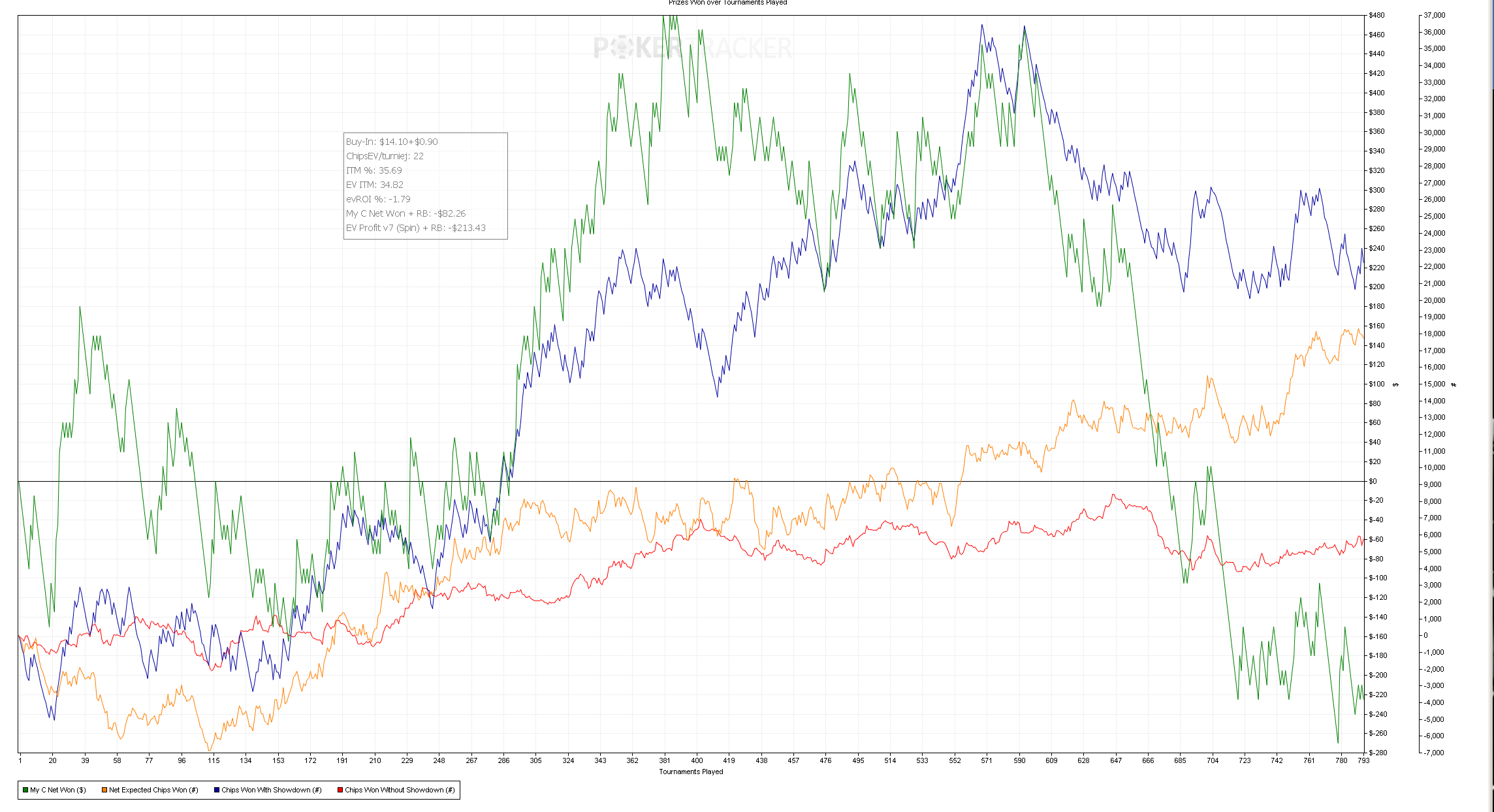The width and height of the screenshot is (1494, 812).
Task: Click the '$480' dollar axis label
Action: [1376, 15]
